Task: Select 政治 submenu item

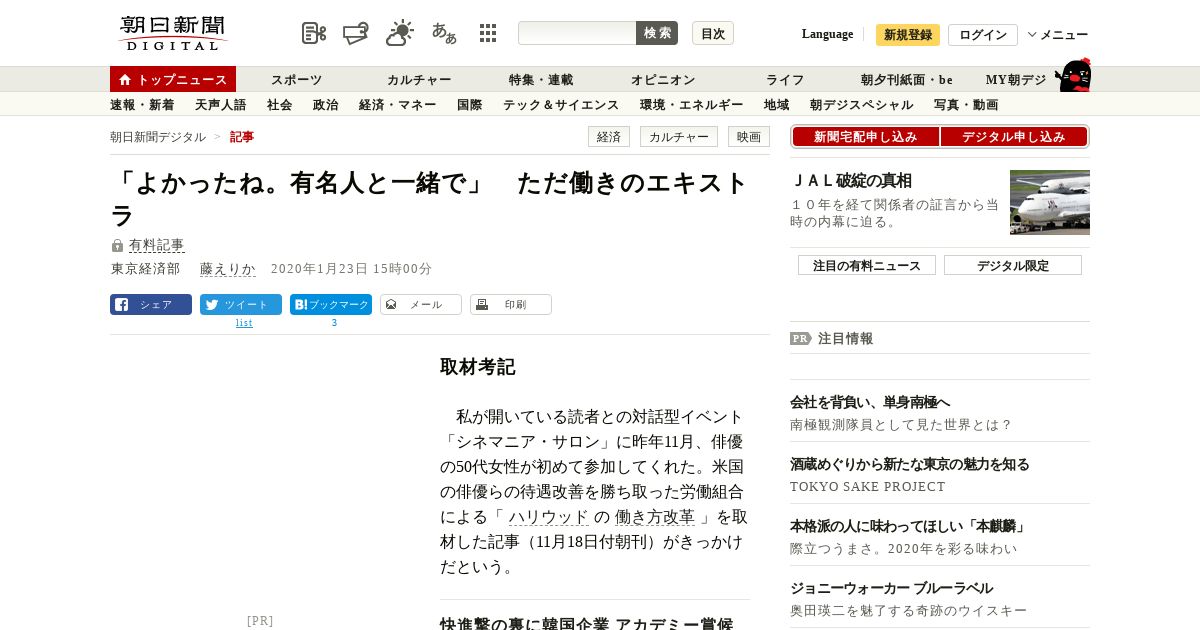Action: click(x=326, y=104)
